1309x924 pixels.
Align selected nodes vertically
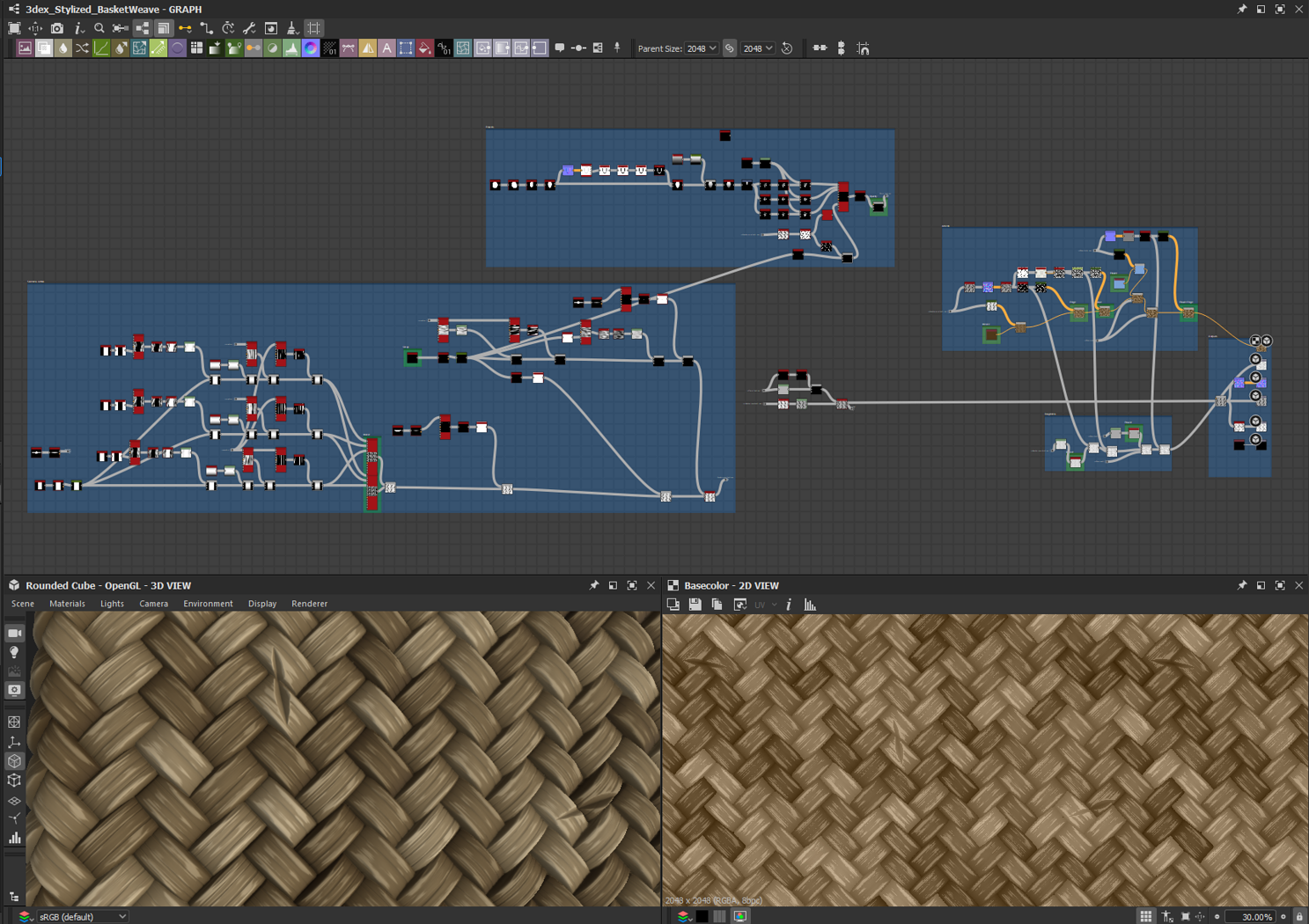pos(842,48)
